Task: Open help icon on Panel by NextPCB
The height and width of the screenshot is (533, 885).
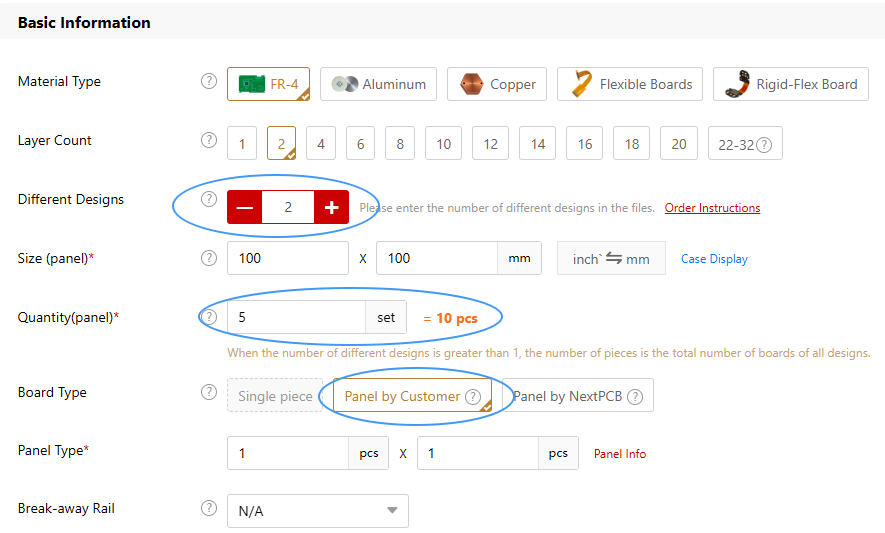Action: 634,396
